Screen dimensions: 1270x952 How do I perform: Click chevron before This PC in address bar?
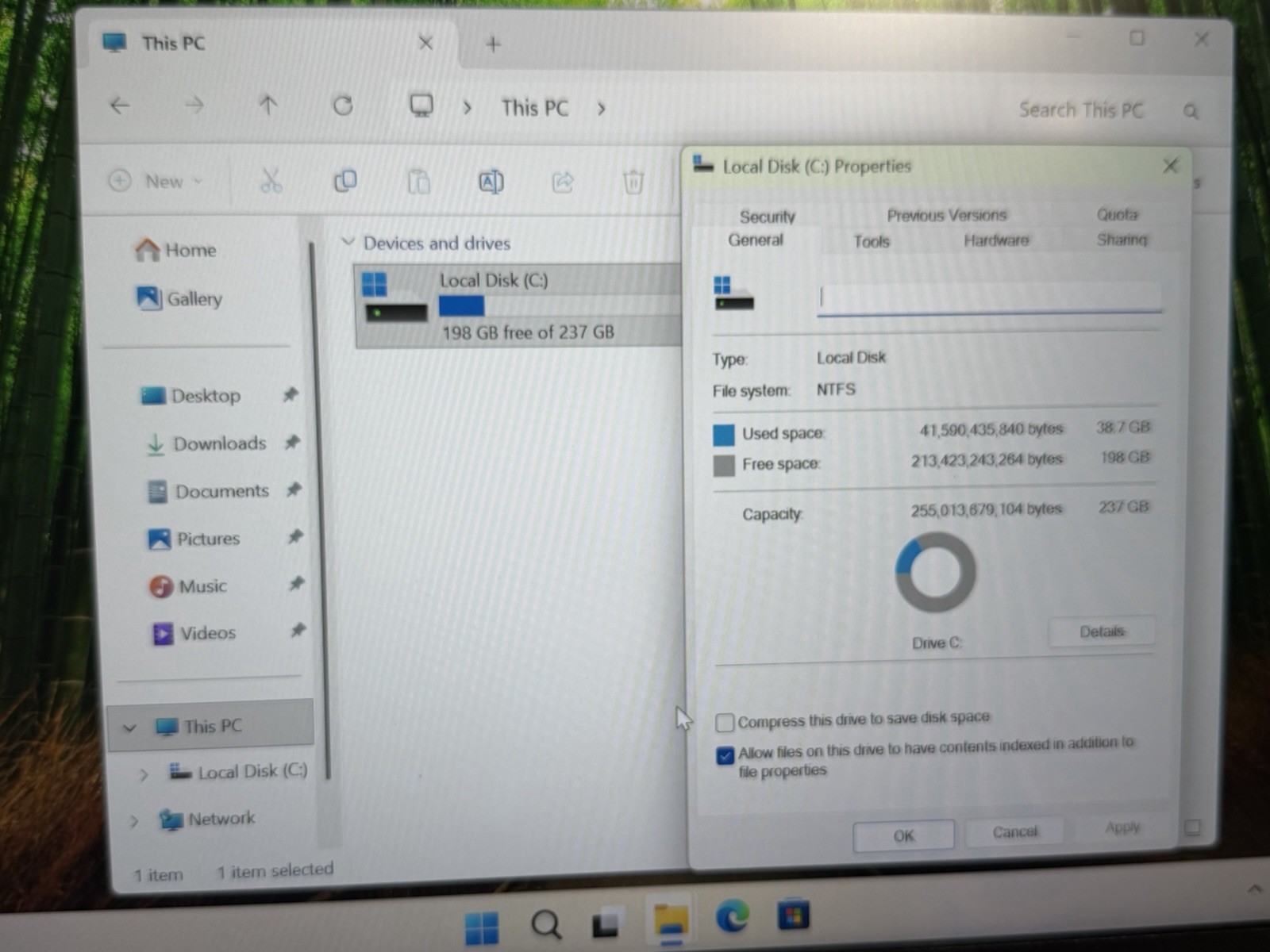click(467, 107)
